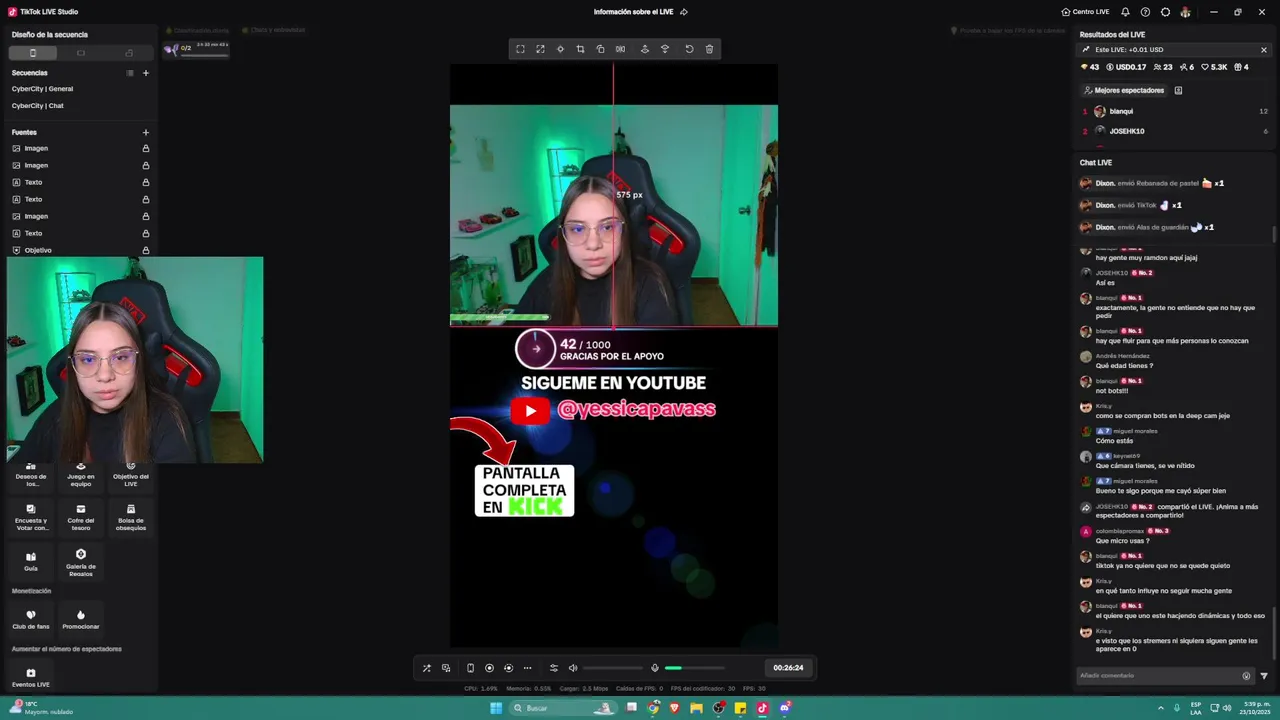The image size is (1280, 720).
Task: Select the landscape layout tab
Action: [x=81, y=53]
